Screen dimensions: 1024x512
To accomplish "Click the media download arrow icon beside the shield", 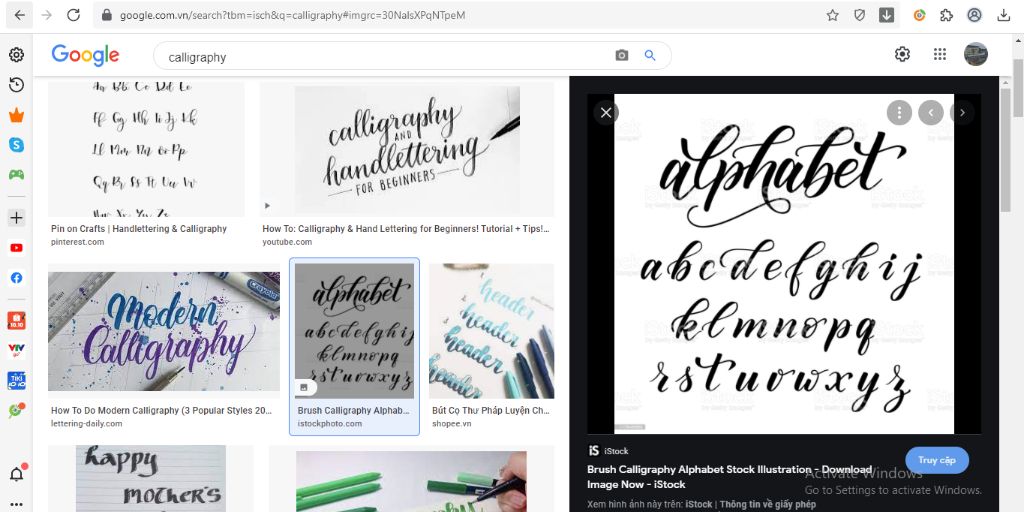I will coord(886,15).
